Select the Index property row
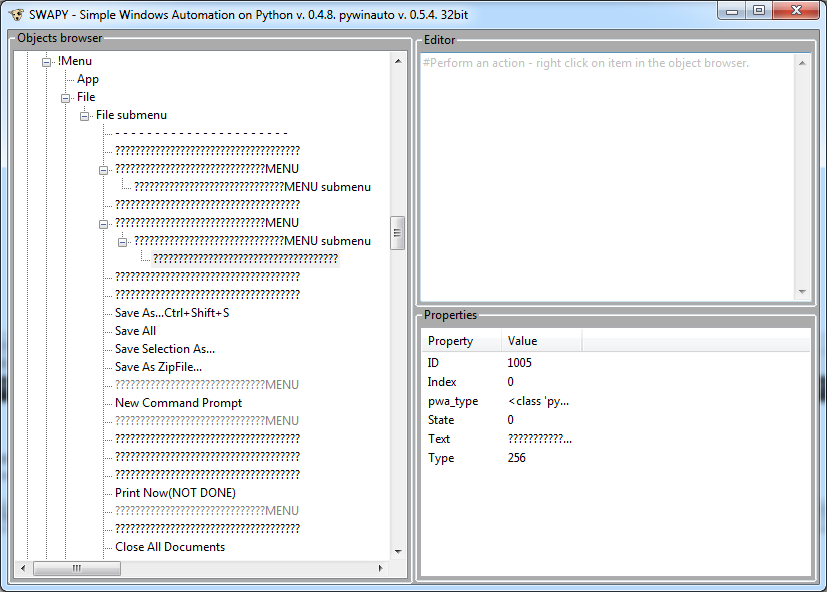827x592 pixels. tap(616, 382)
